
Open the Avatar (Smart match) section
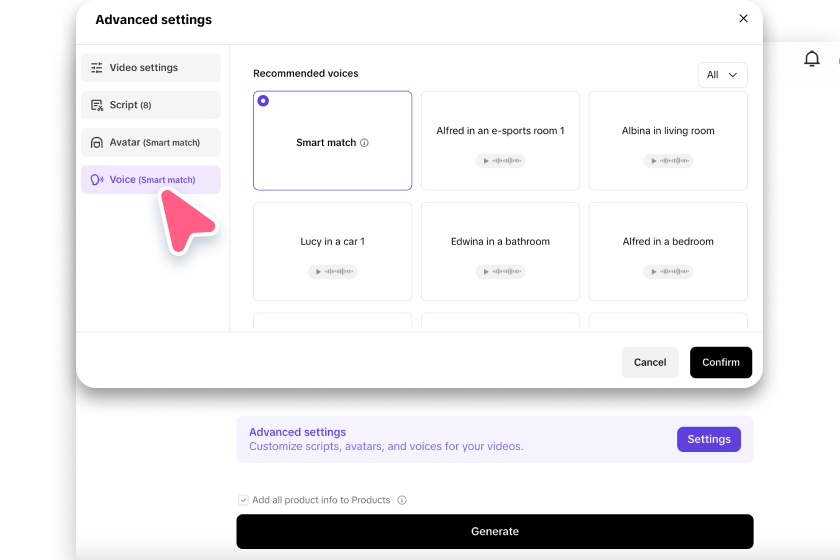(x=151, y=143)
